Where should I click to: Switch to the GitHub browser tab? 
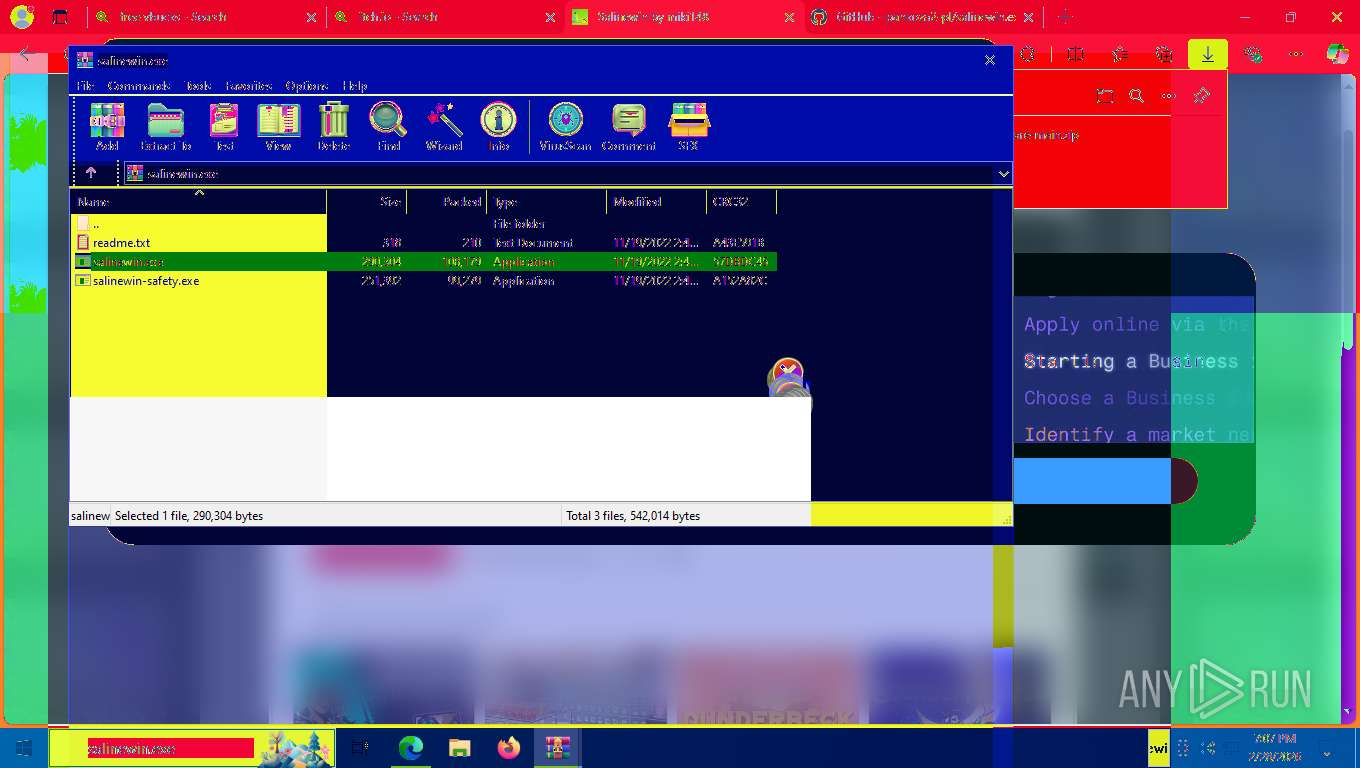click(x=923, y=17)
